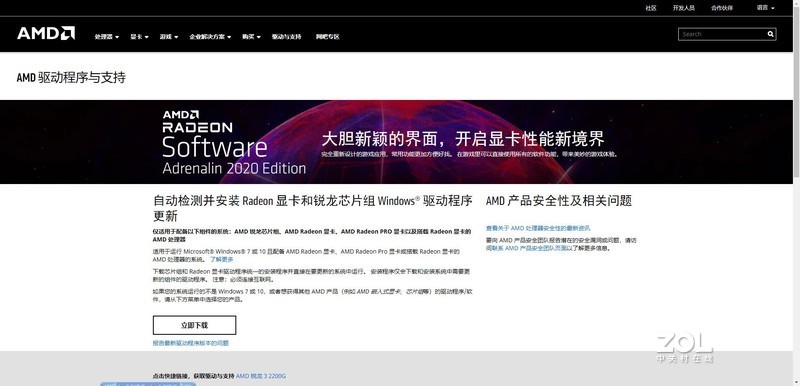
Task: Open the 驱动与支持 menu item
Action: (x=286, y=37)
